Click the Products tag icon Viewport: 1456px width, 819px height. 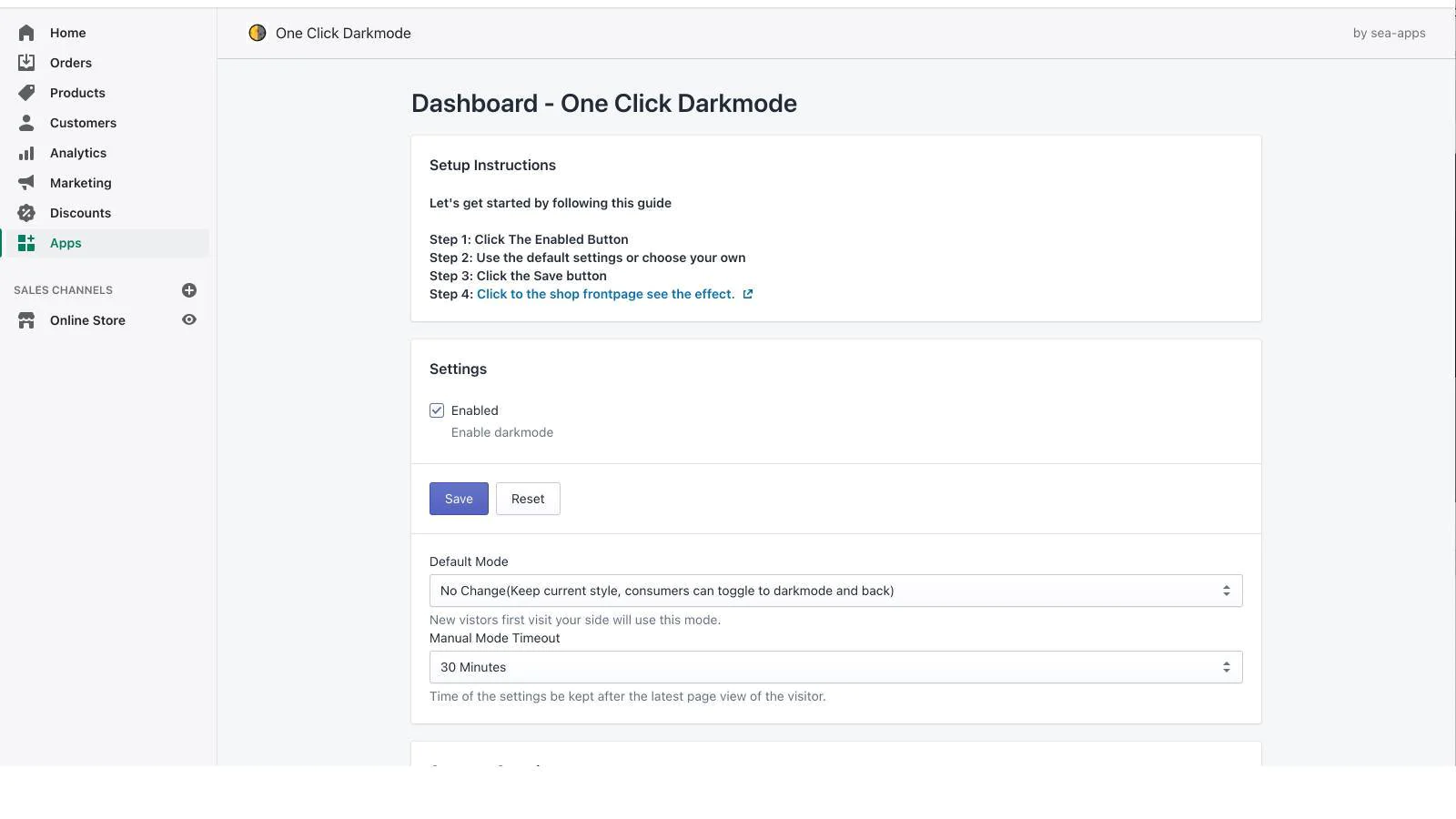26,93
